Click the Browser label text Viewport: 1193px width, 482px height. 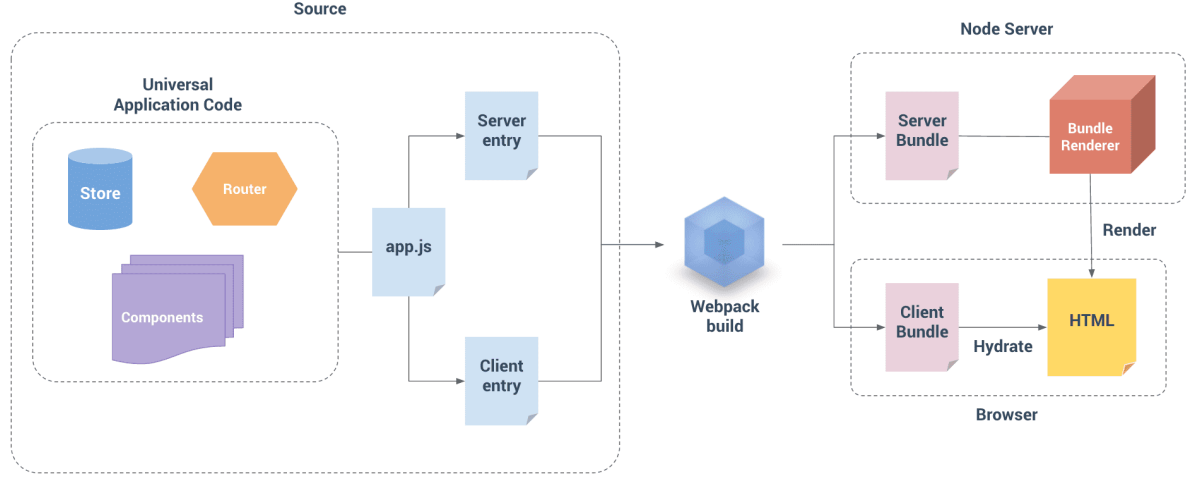coord(1007,416)
